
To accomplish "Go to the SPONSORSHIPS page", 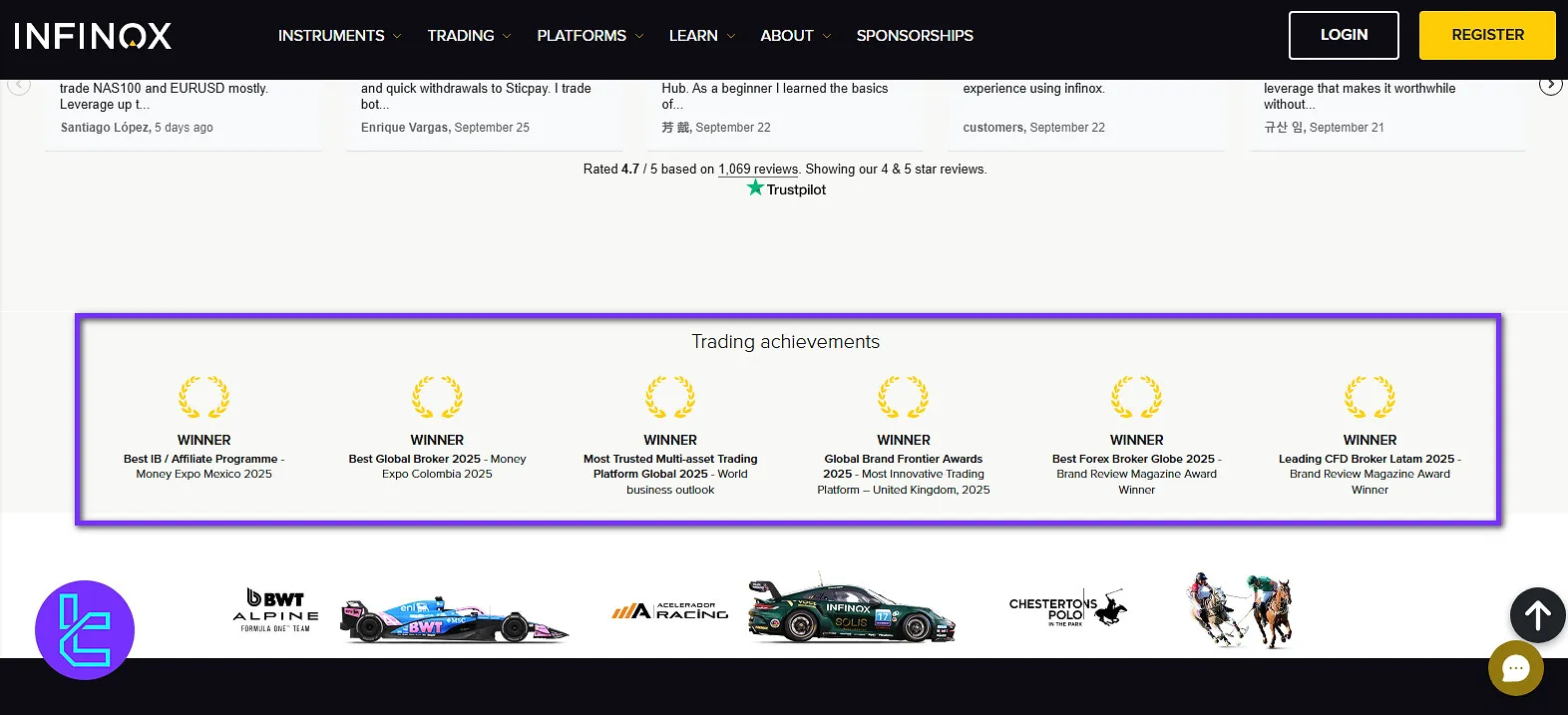I will pos(915,36).
